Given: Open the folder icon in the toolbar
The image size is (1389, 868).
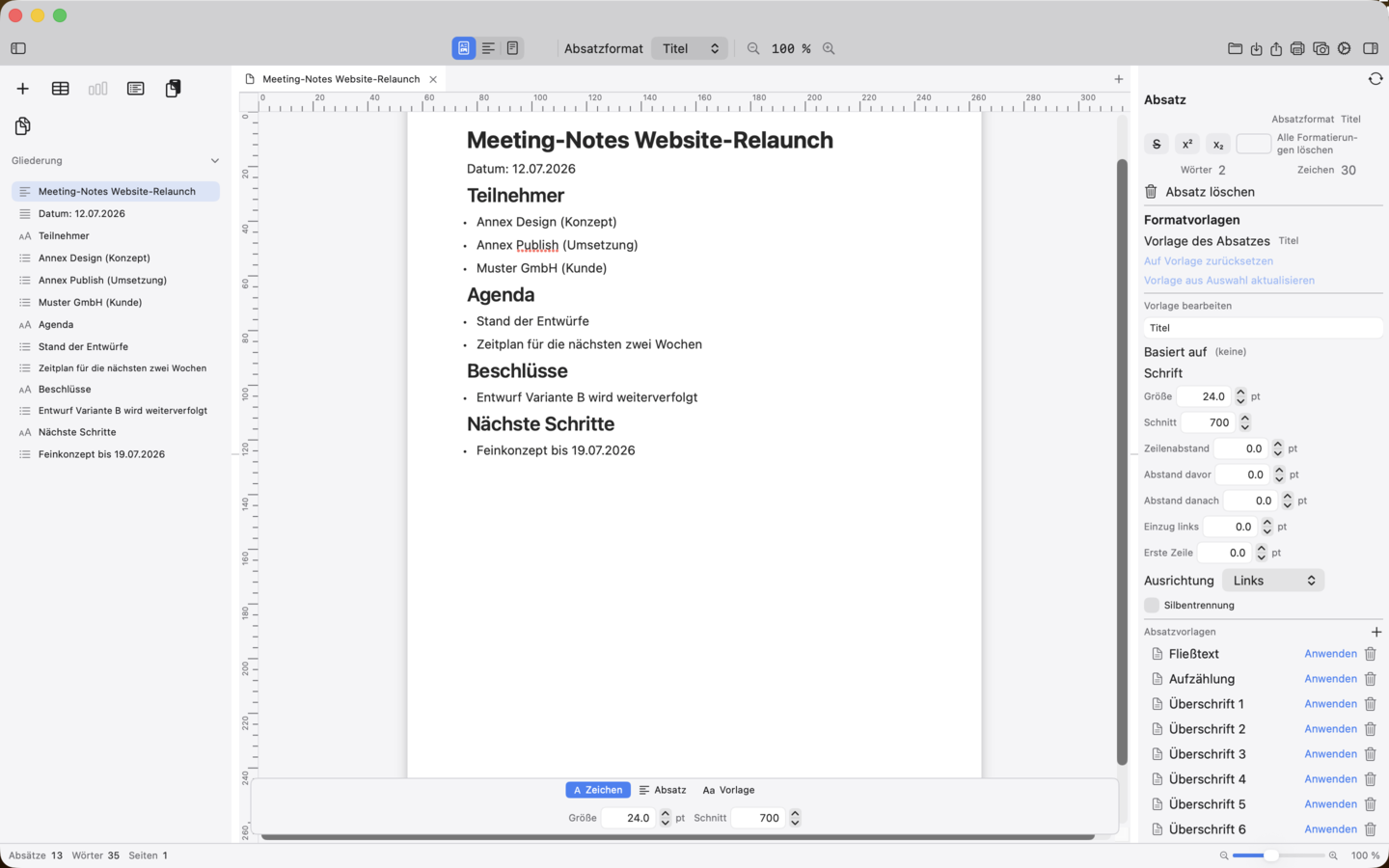Looking at the screenshot, I should 1235,48.
